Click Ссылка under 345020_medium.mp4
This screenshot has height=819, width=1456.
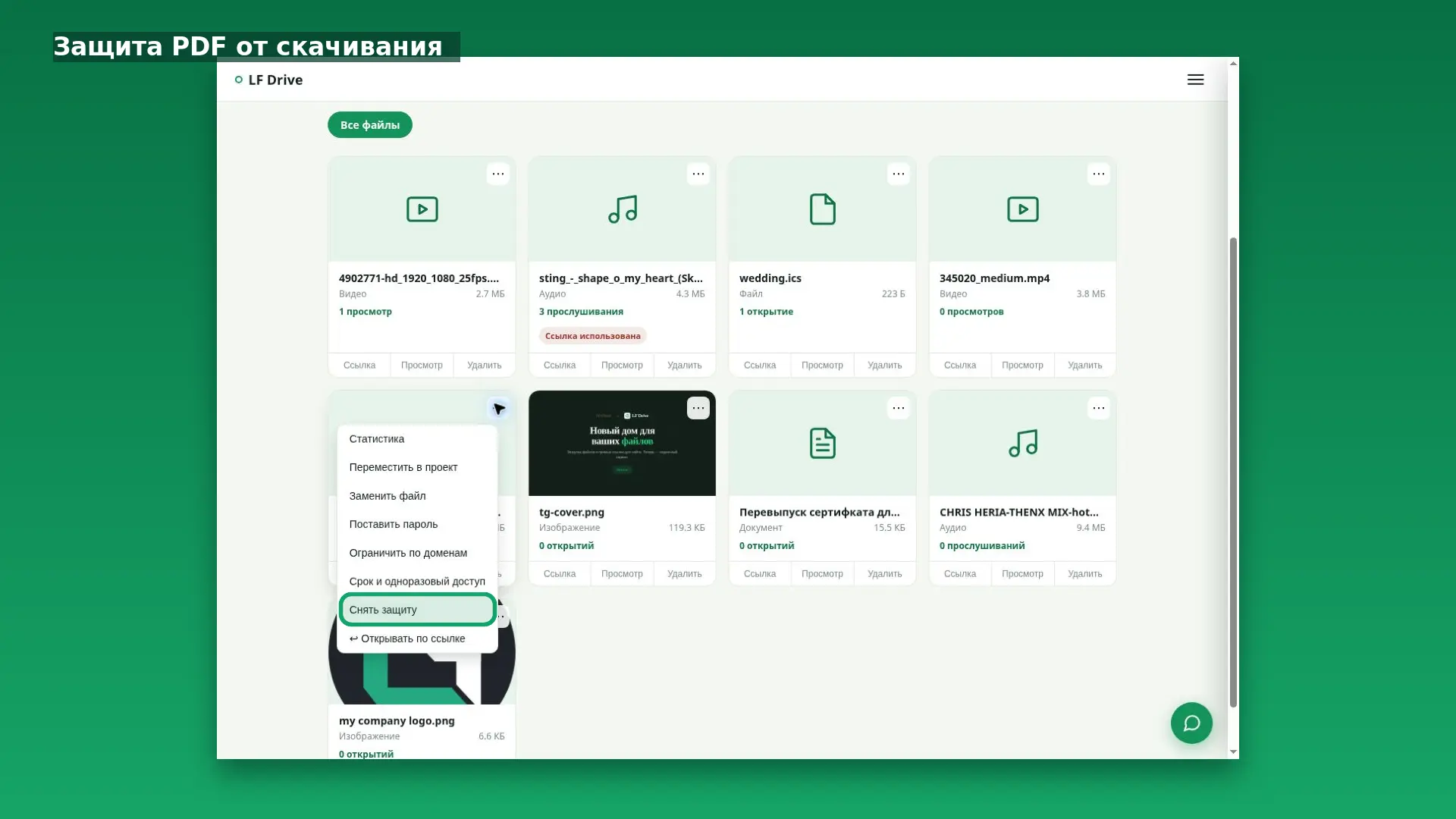click(x=960, y=366)
